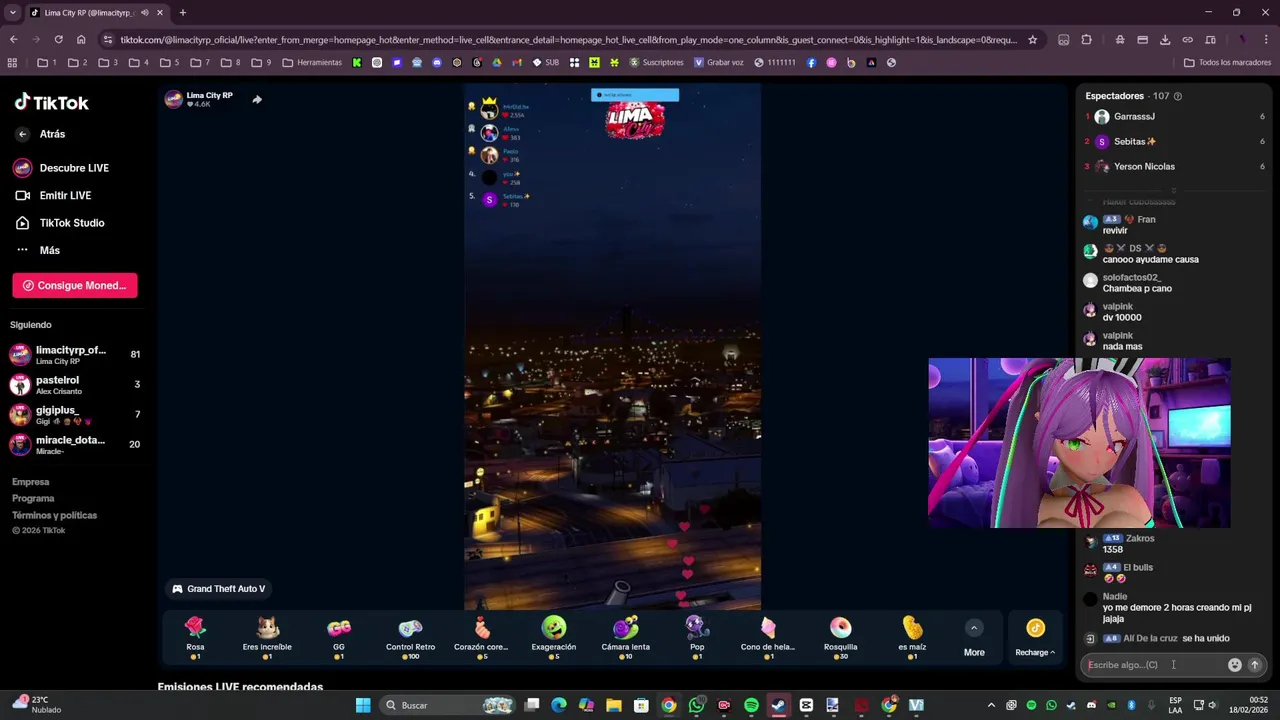Click the taskbar Buscar search box

point(448,705)
